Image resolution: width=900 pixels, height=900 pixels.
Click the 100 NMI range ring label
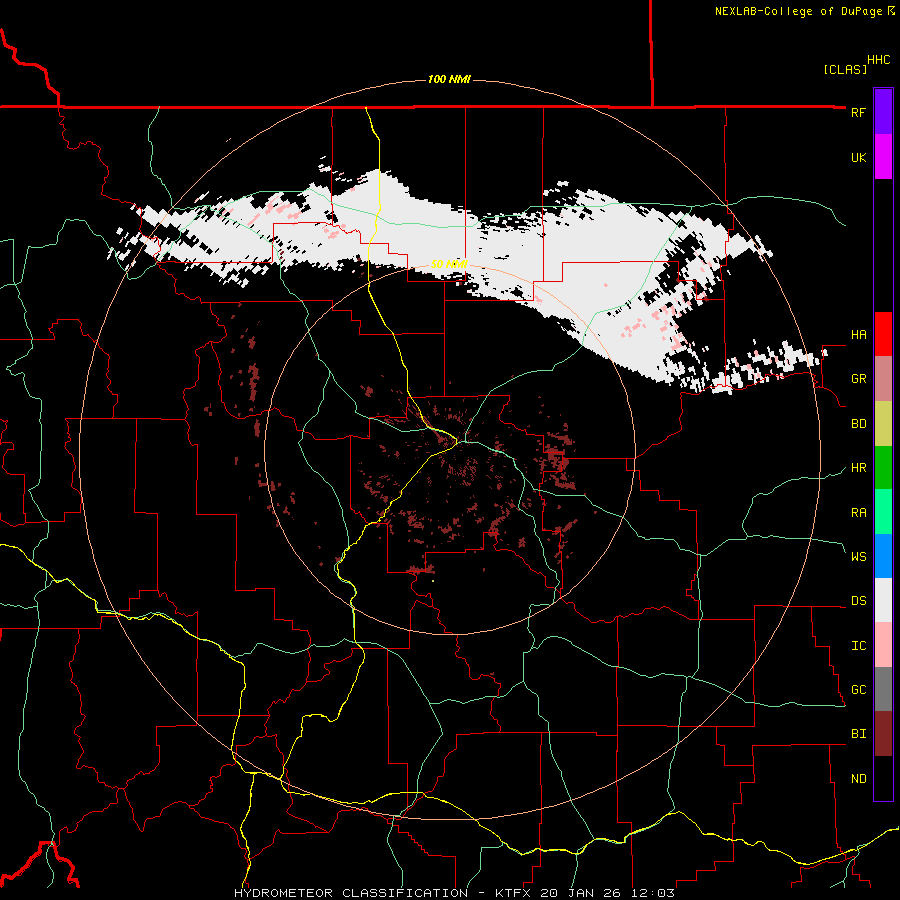pyautogui.click(x=449, y=79)
